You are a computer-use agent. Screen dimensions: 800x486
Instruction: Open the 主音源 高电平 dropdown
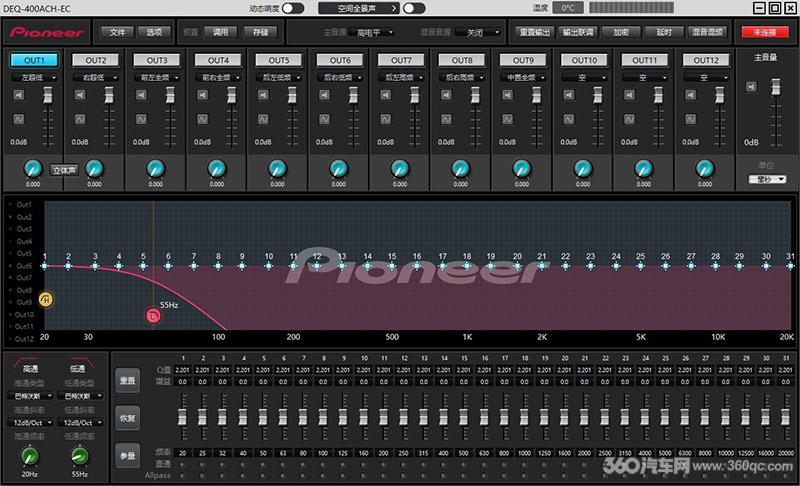(372, 33)
